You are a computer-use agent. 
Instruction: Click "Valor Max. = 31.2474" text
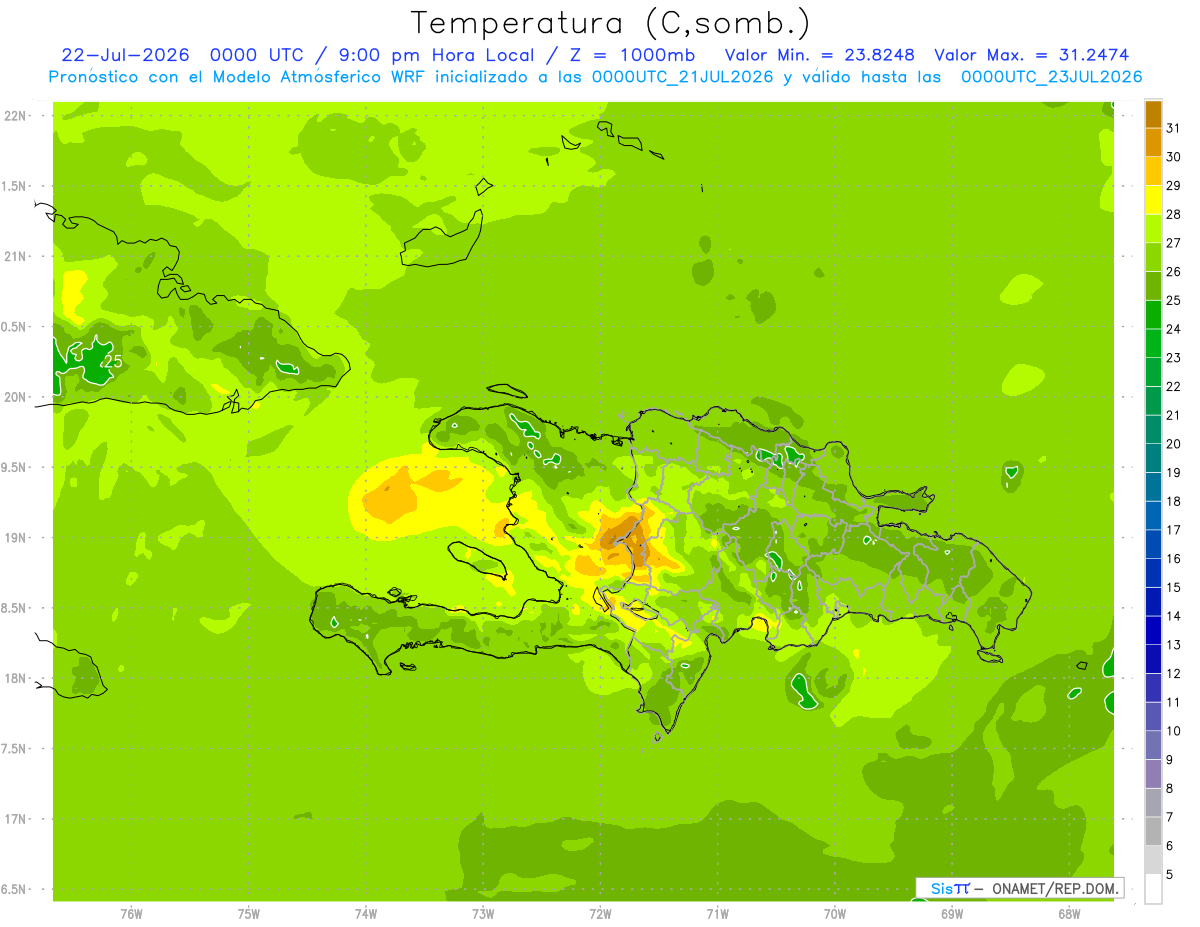(1032, 55)
